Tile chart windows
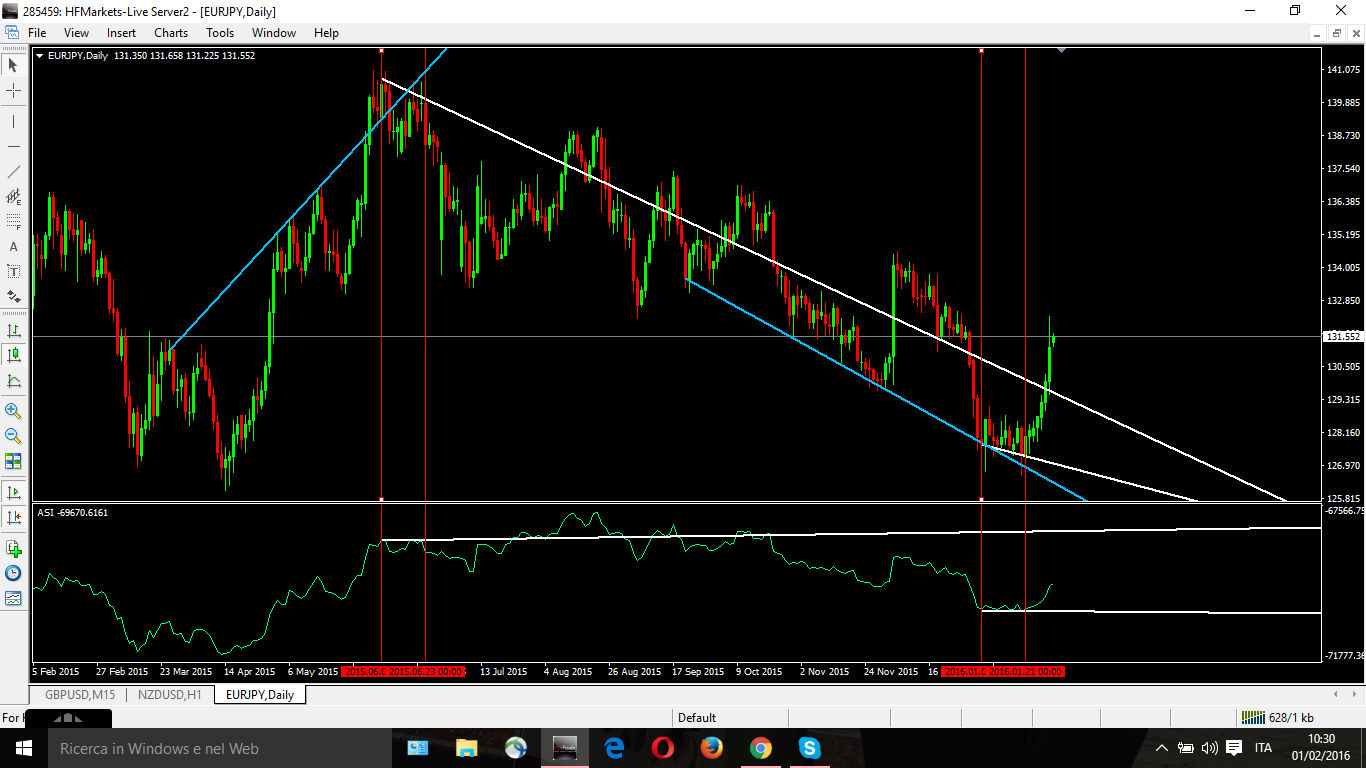 (x=13, y=461)
